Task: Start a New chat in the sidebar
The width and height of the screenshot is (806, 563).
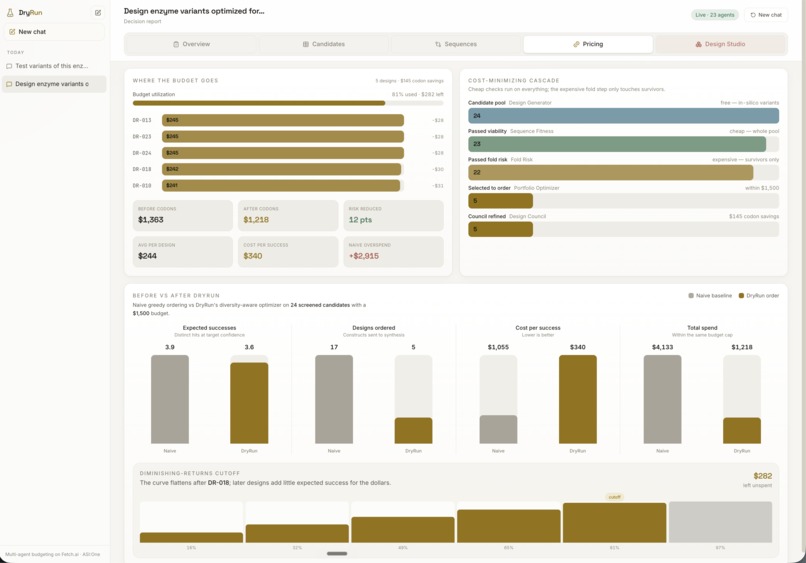Action: point(54,32)
